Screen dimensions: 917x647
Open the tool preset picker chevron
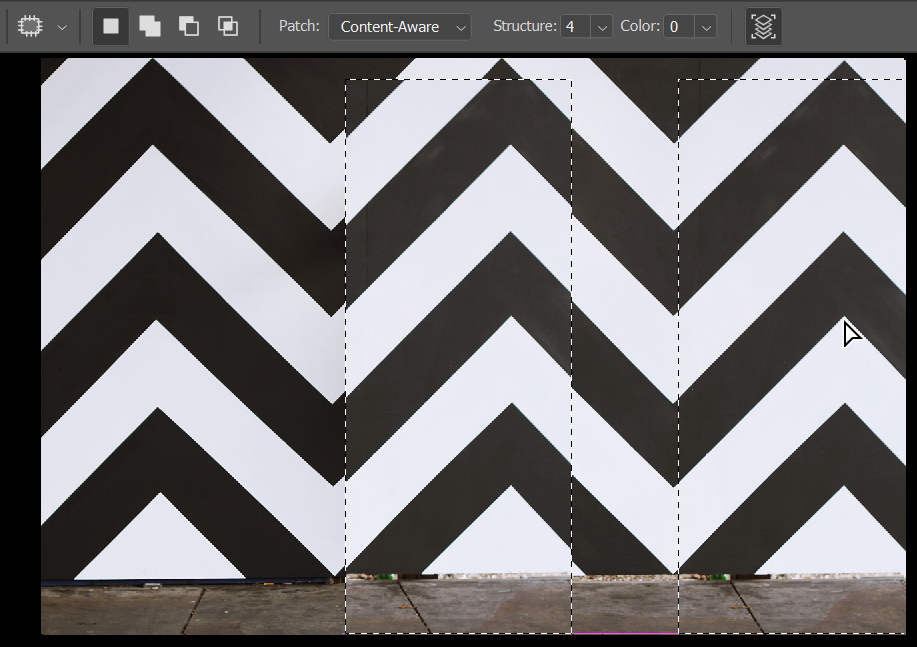[x=62, y=27]
